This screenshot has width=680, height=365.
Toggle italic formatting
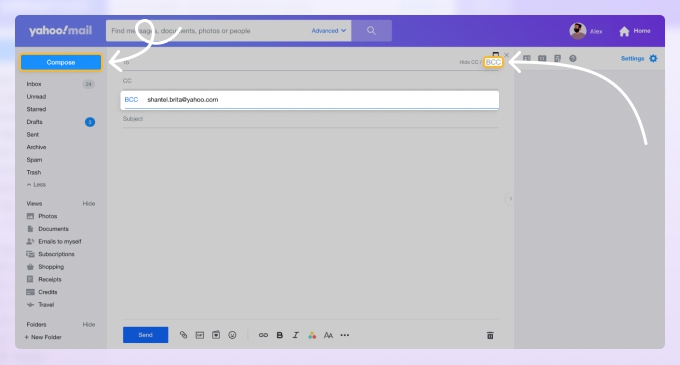(x=296, y=335)
